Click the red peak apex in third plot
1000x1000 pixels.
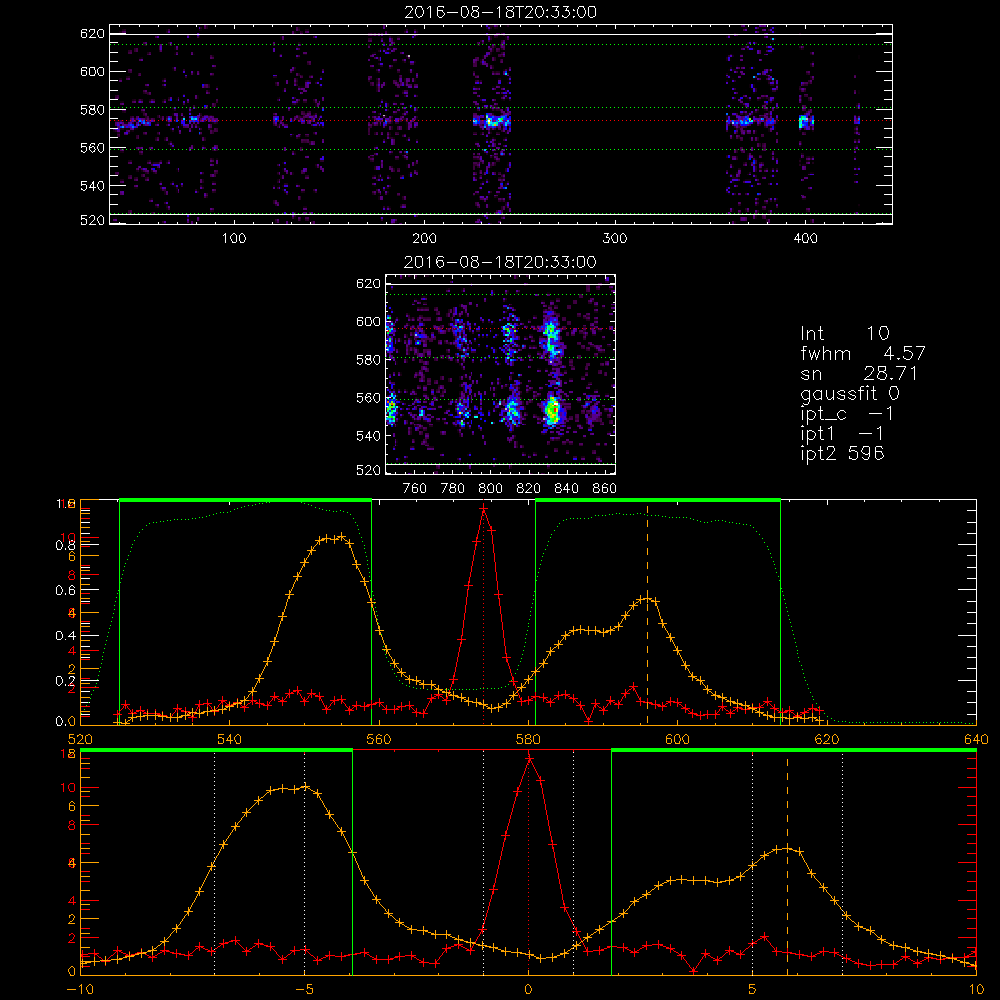coord(484,510)
